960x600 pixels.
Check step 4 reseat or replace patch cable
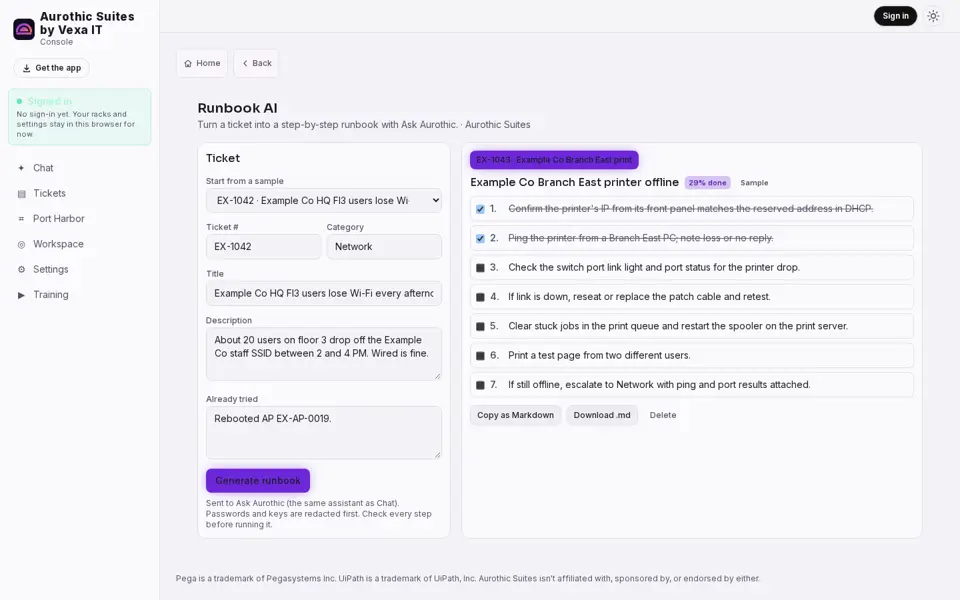pos(480,297)
